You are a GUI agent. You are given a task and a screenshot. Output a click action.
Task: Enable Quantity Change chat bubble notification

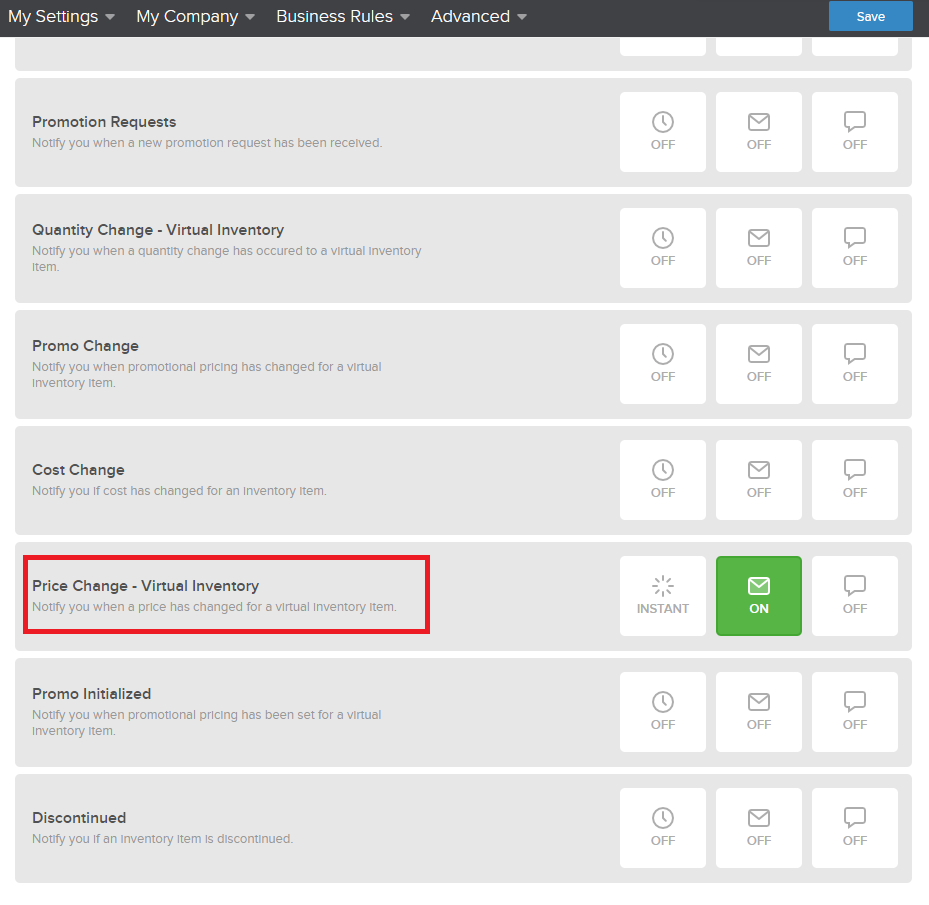(854, 248)
